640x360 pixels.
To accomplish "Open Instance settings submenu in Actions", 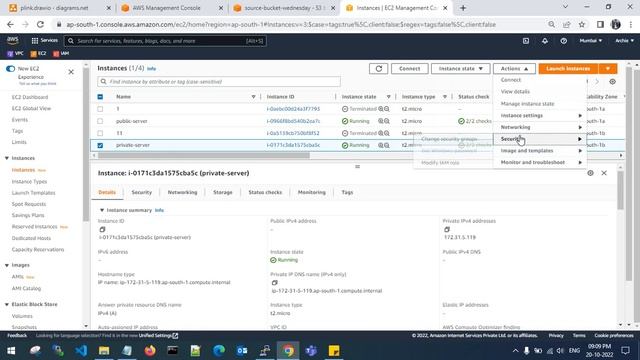I will pos(540,116).
